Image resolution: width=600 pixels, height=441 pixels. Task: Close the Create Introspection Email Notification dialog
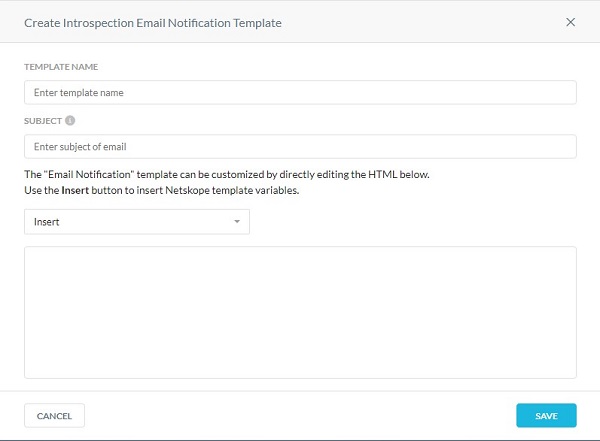tap(570, 22)
